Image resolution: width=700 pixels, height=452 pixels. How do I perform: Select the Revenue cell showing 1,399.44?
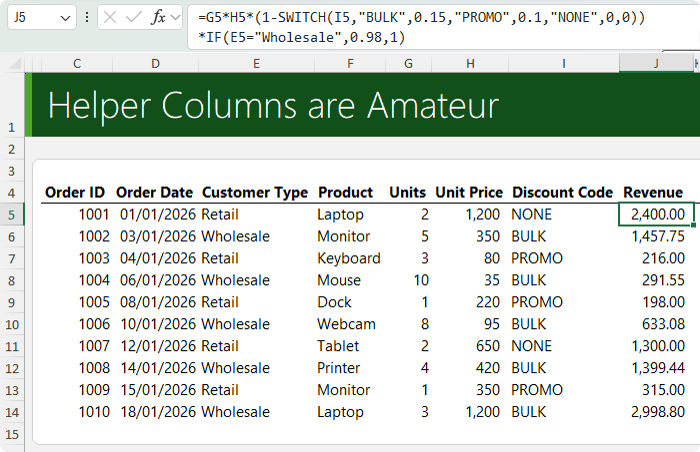(656, 368)
